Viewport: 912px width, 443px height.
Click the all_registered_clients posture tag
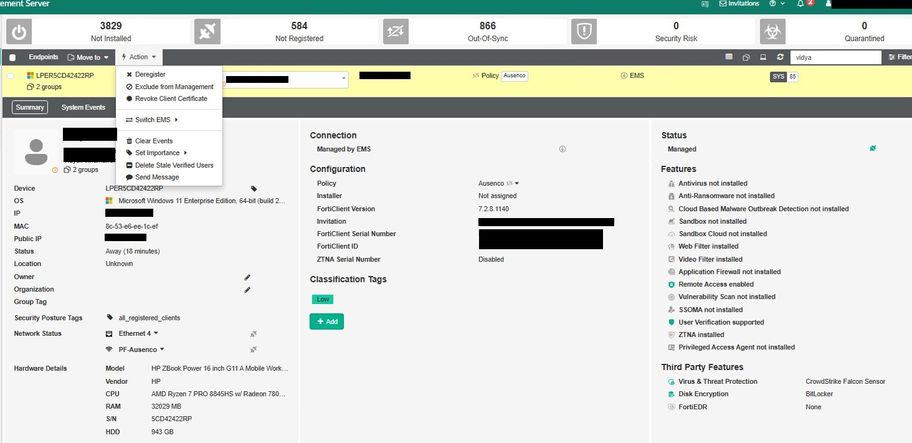point(149,318)
